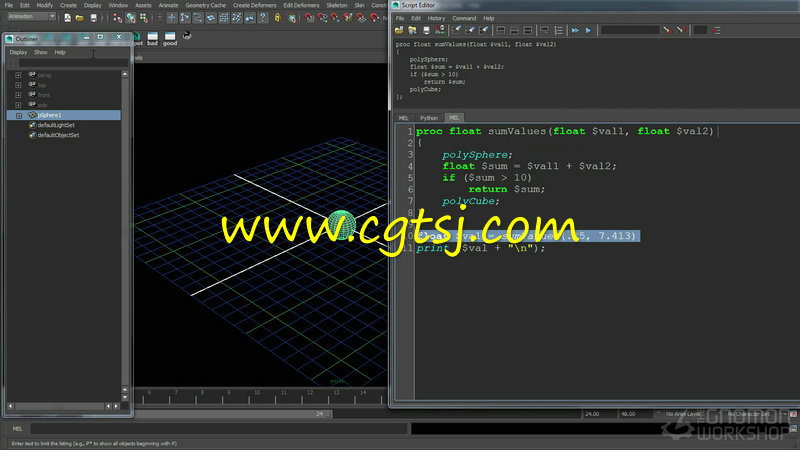Click Select by component type icon
The width and height of the screenshot is (800, 450).
coord(144,18)
